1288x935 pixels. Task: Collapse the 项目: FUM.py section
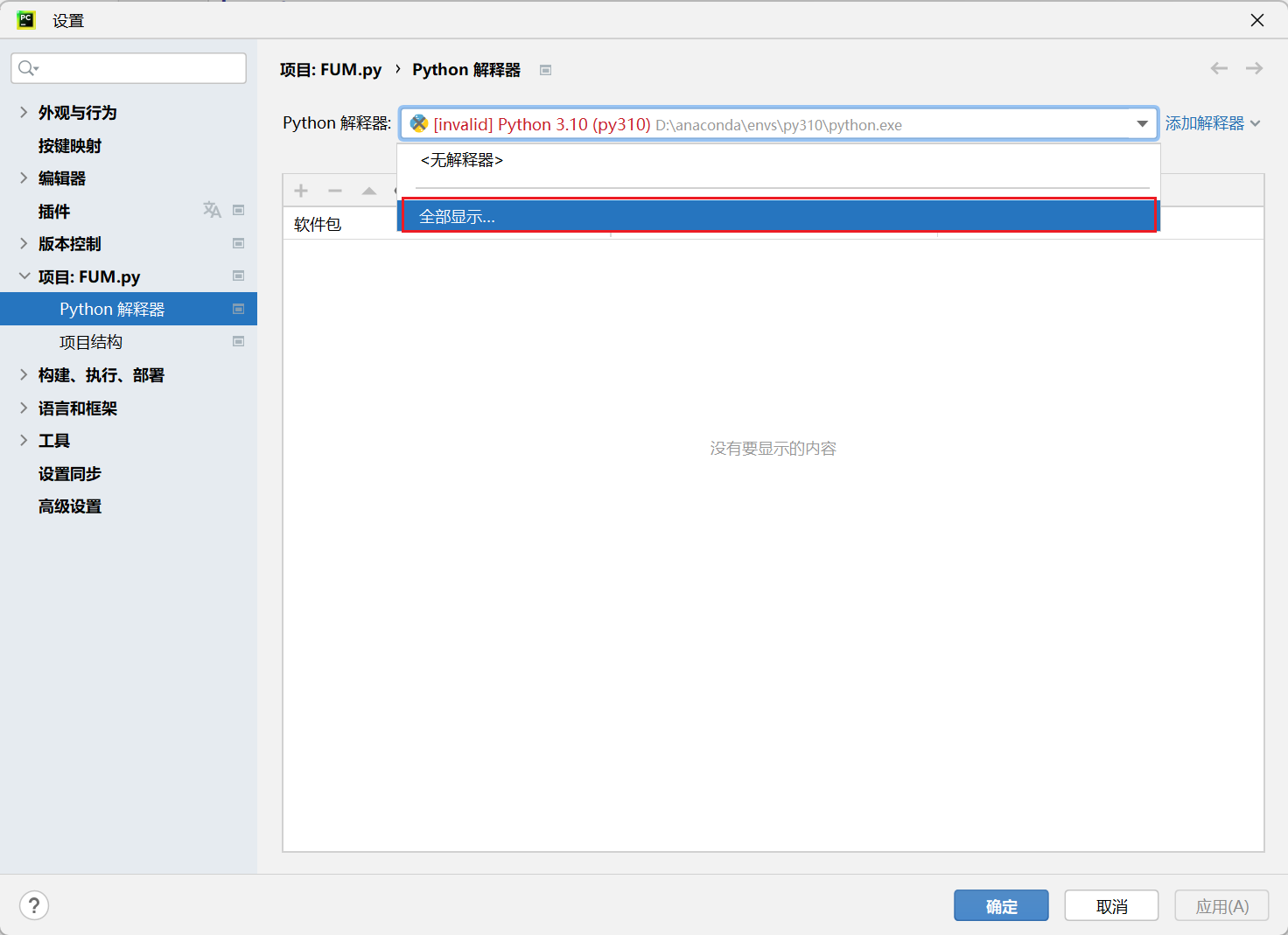pyautogui.click(x=24, y=276)
